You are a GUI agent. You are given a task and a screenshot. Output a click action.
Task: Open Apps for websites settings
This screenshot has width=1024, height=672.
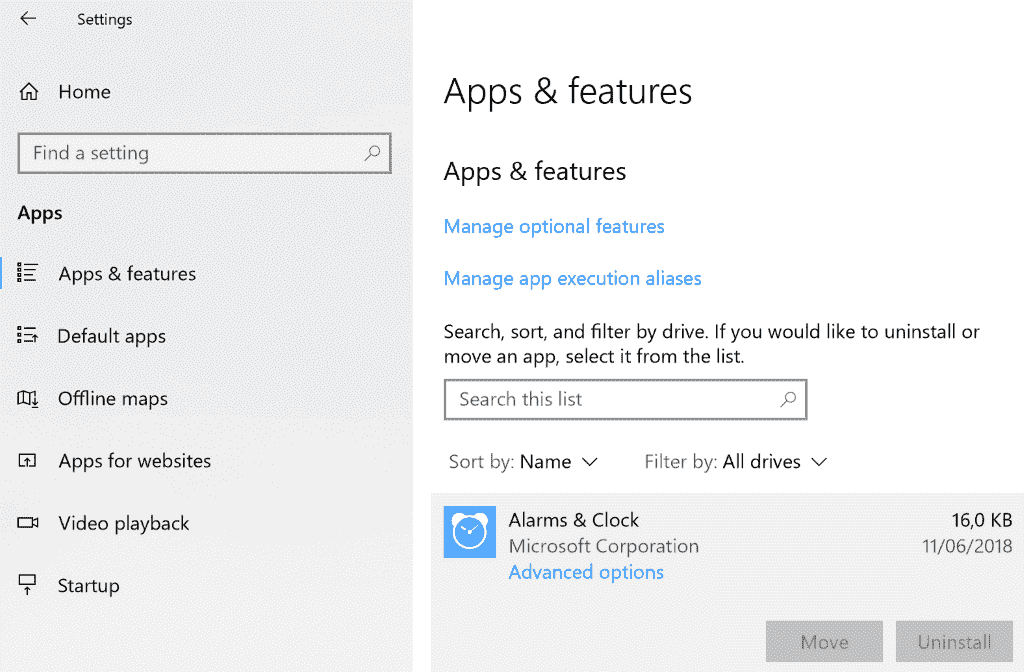coord(135,461)
